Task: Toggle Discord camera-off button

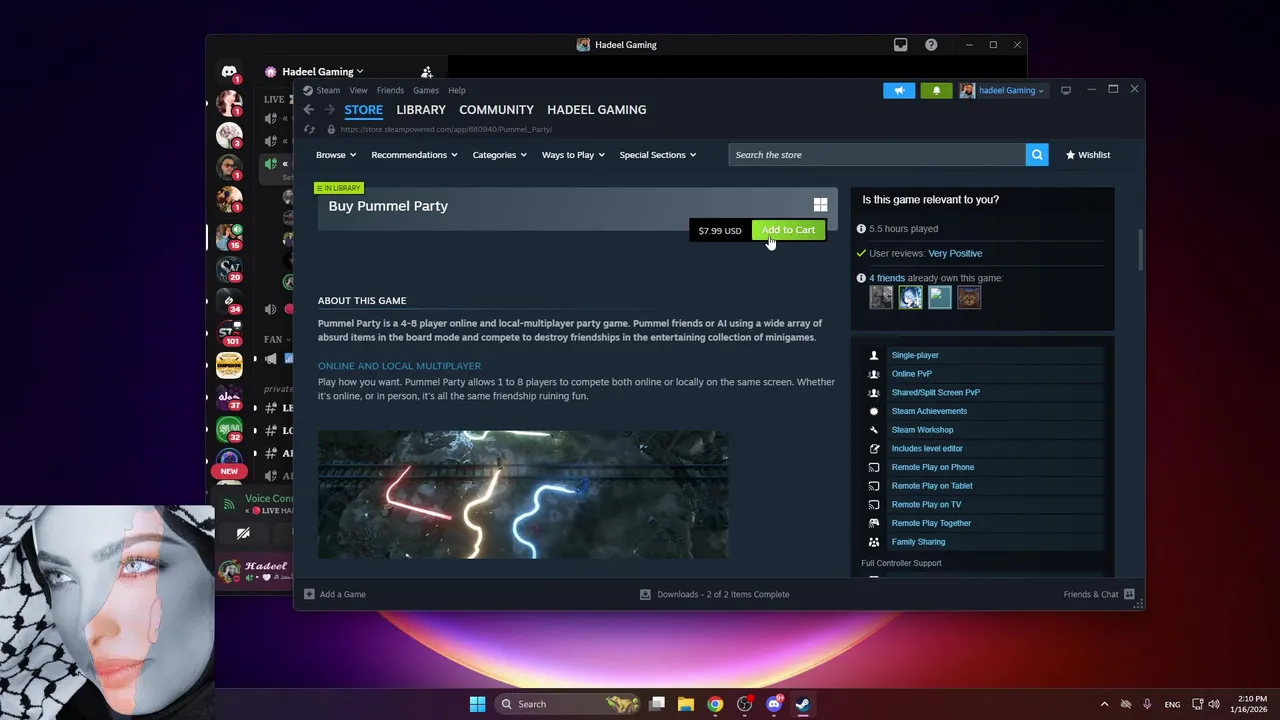Action: (243, 534)
